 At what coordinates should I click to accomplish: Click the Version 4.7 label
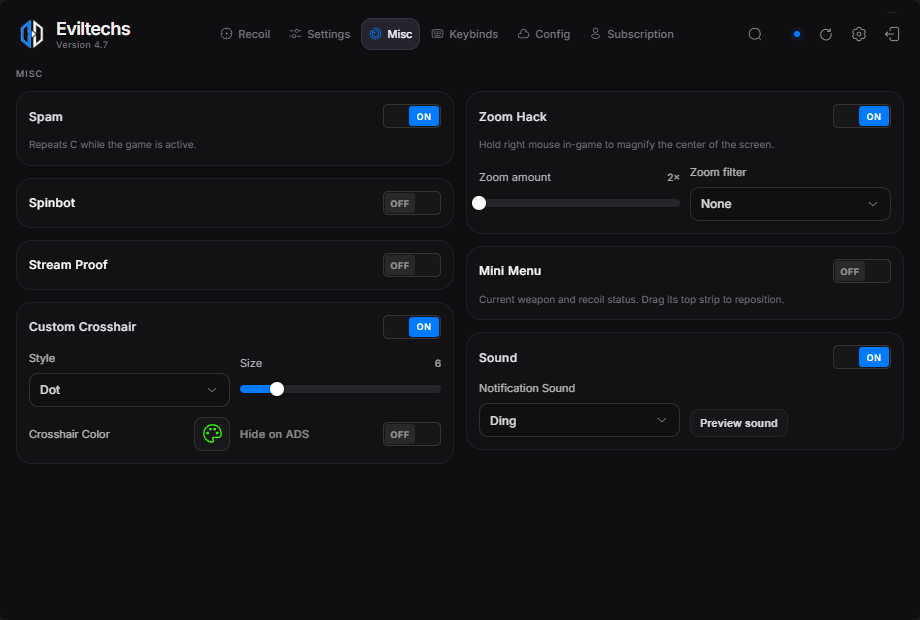tap(82, 45)
